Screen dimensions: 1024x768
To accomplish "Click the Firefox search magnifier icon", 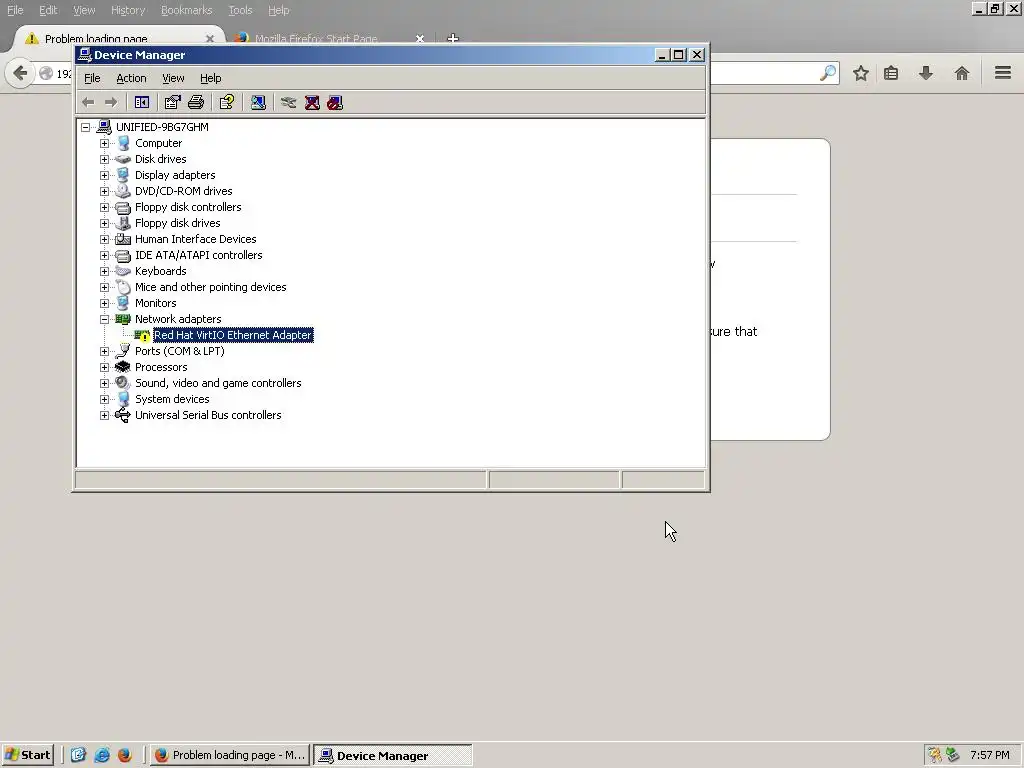I will click(828, 73).
